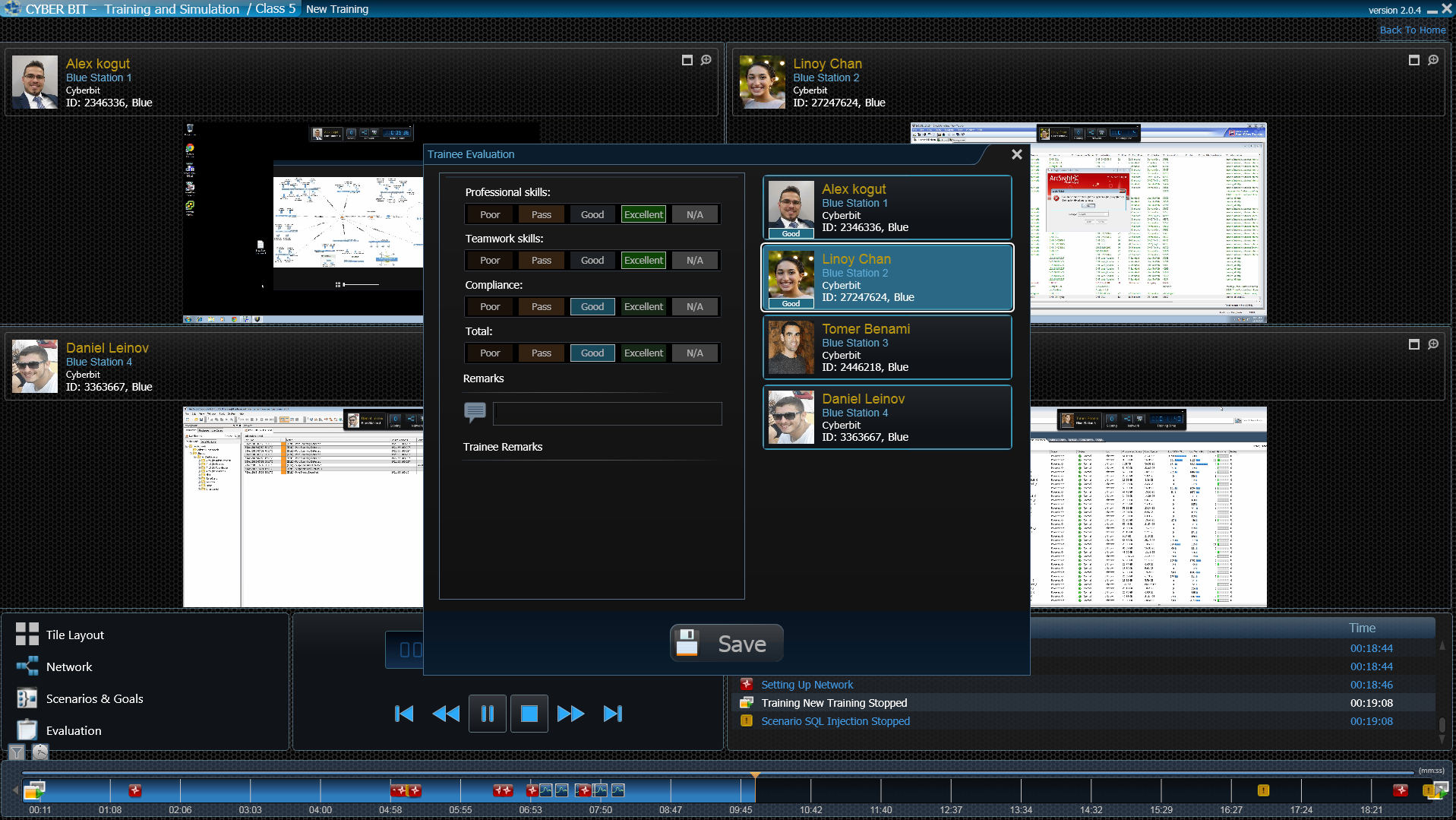Type in the Remarks text field
The width and height of the screenshot is (1456, 820).
[607, 413]
